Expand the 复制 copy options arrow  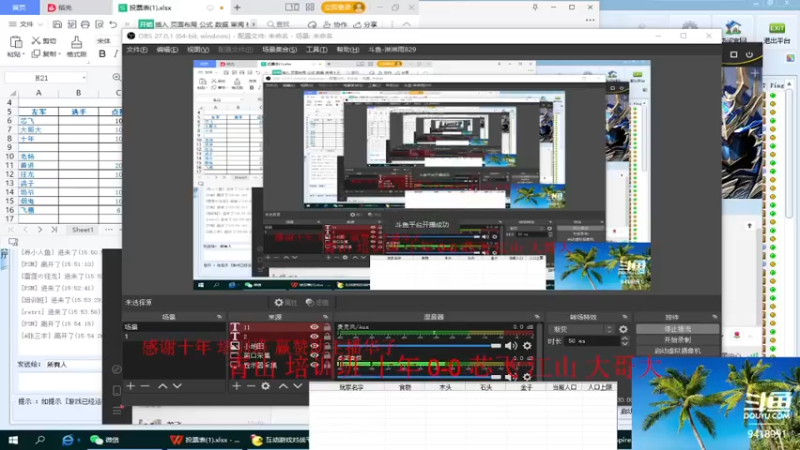point(59,54)
